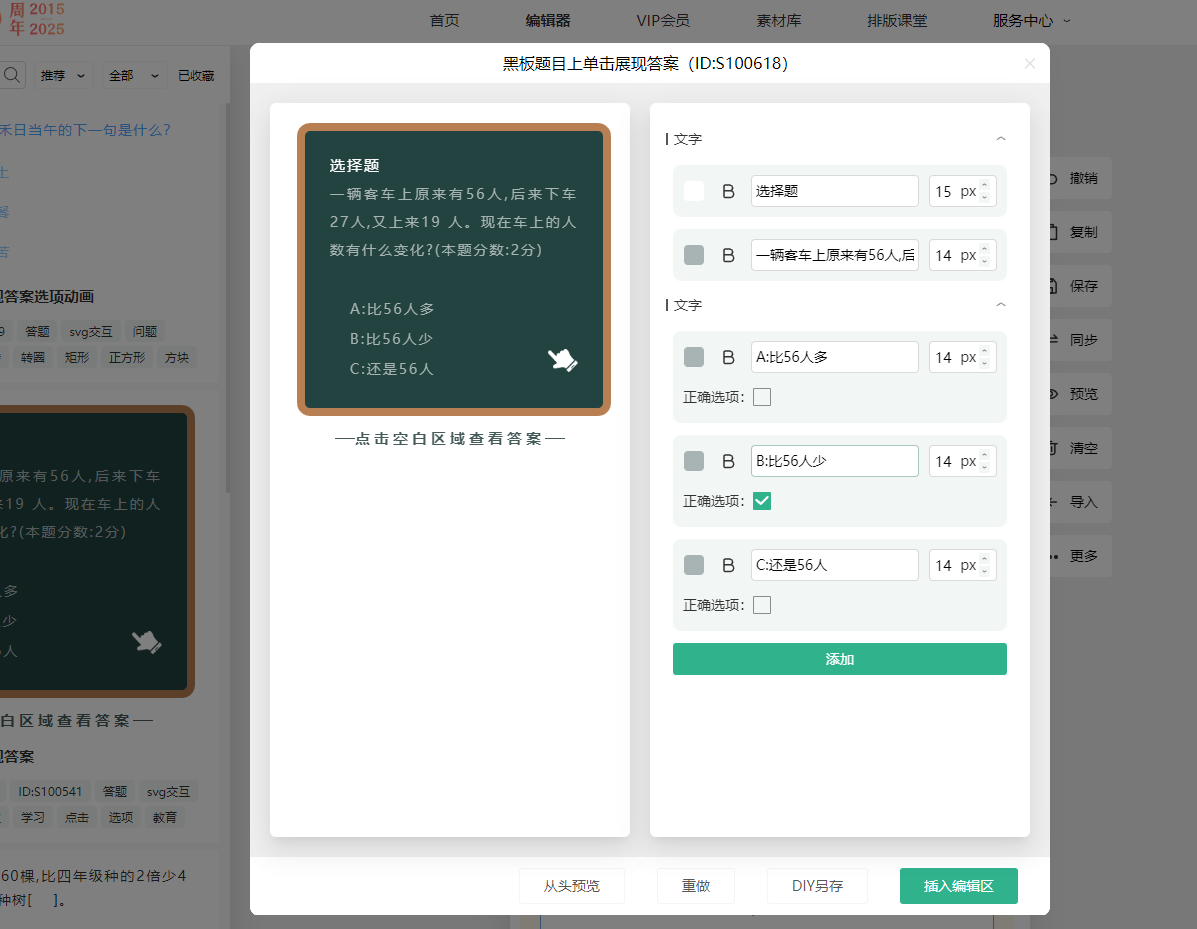Click the 添加 button to add an option
This screenshot has height=929, width=1197.
click(x=839, y=659)
